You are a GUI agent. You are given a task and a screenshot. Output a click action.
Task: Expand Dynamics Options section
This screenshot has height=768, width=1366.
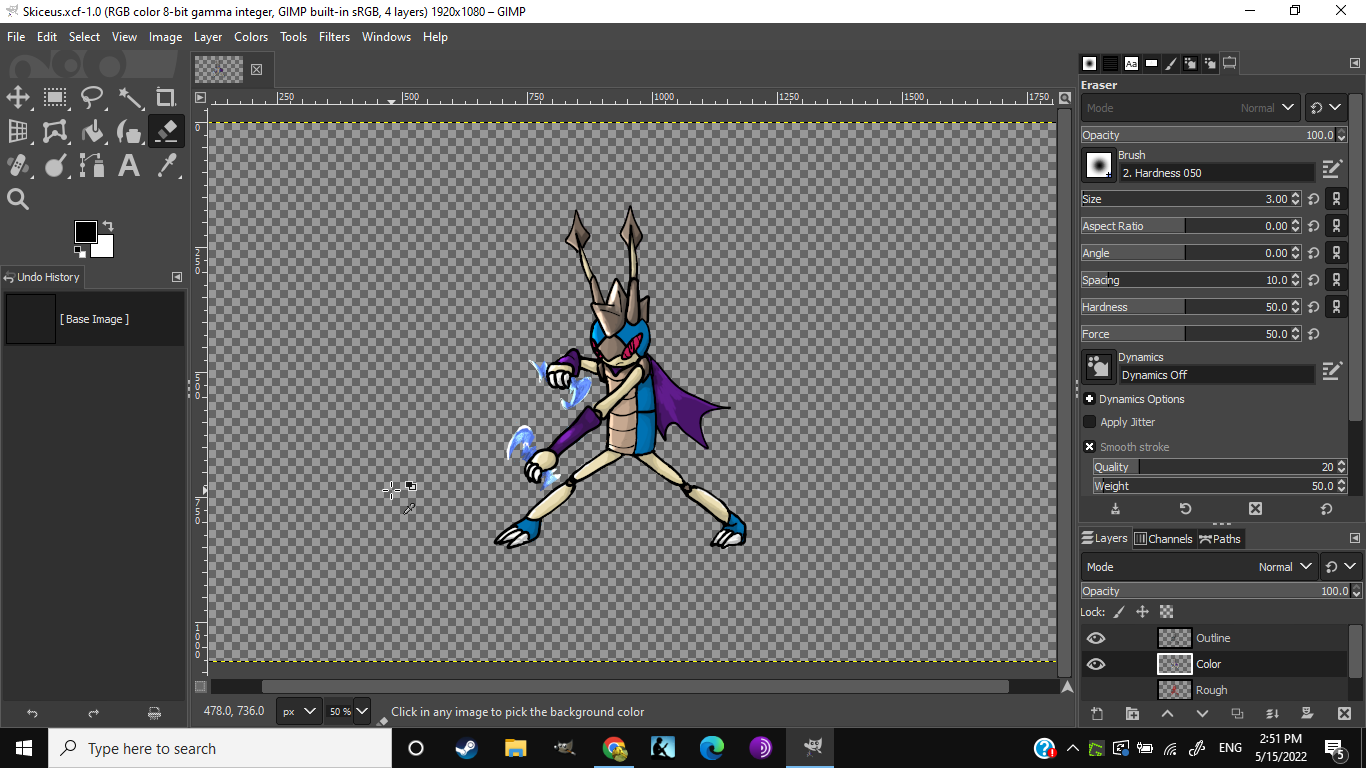[x=1090, y=399]
